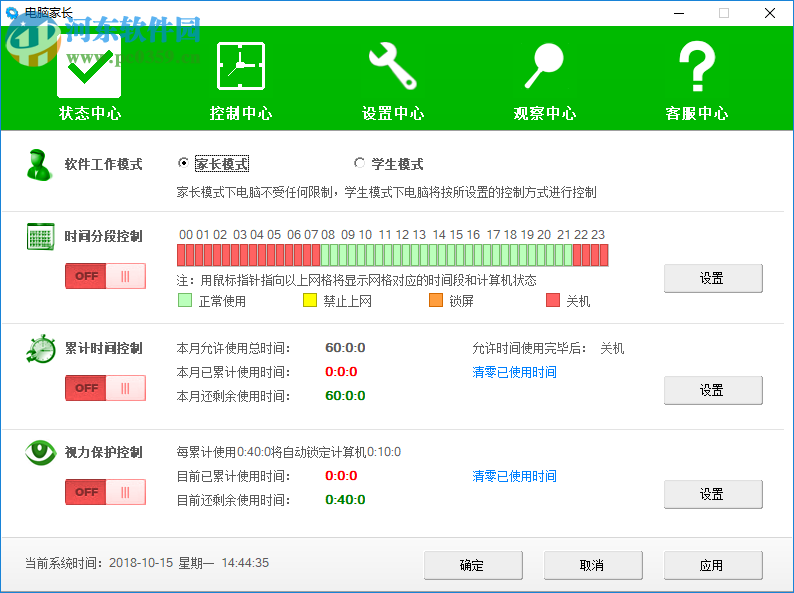Screen dimensions: 794x593
Task: Click the 软件工作模式 section label
Action: click(x=103, y=165)
